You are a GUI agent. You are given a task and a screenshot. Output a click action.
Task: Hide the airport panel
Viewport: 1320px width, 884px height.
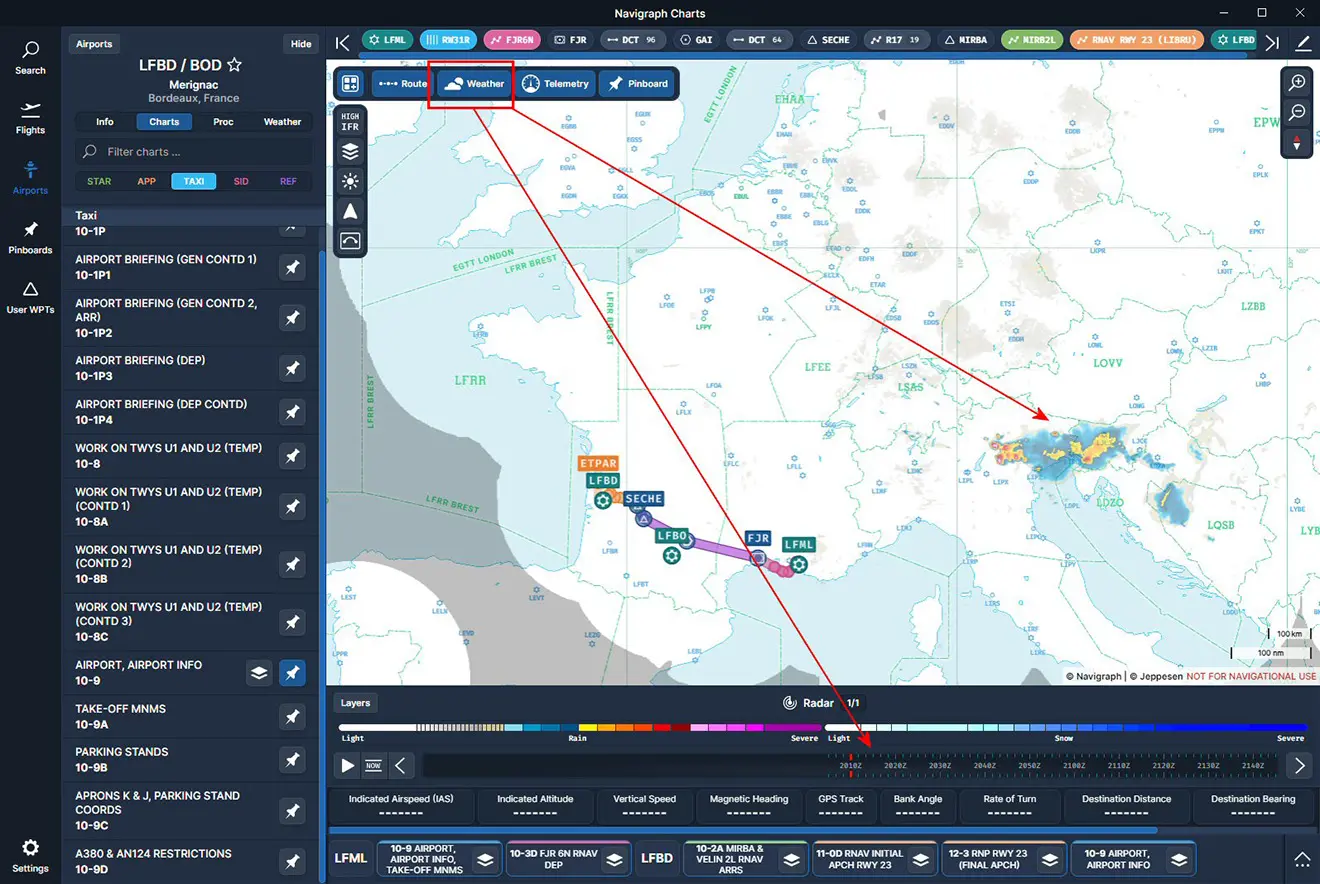(301, 44)
